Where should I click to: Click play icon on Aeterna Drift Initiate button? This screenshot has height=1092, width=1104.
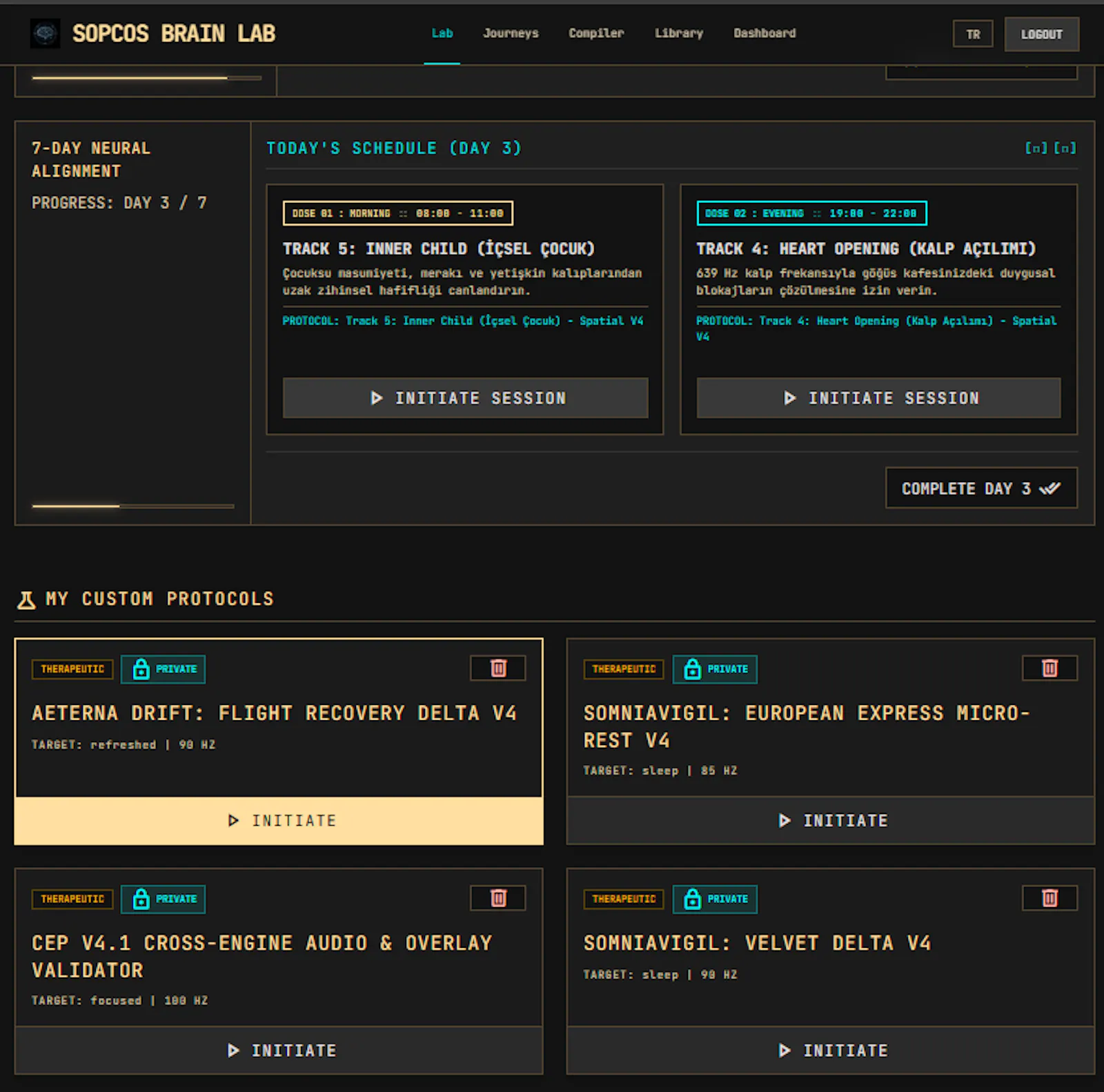coord(233,820)
